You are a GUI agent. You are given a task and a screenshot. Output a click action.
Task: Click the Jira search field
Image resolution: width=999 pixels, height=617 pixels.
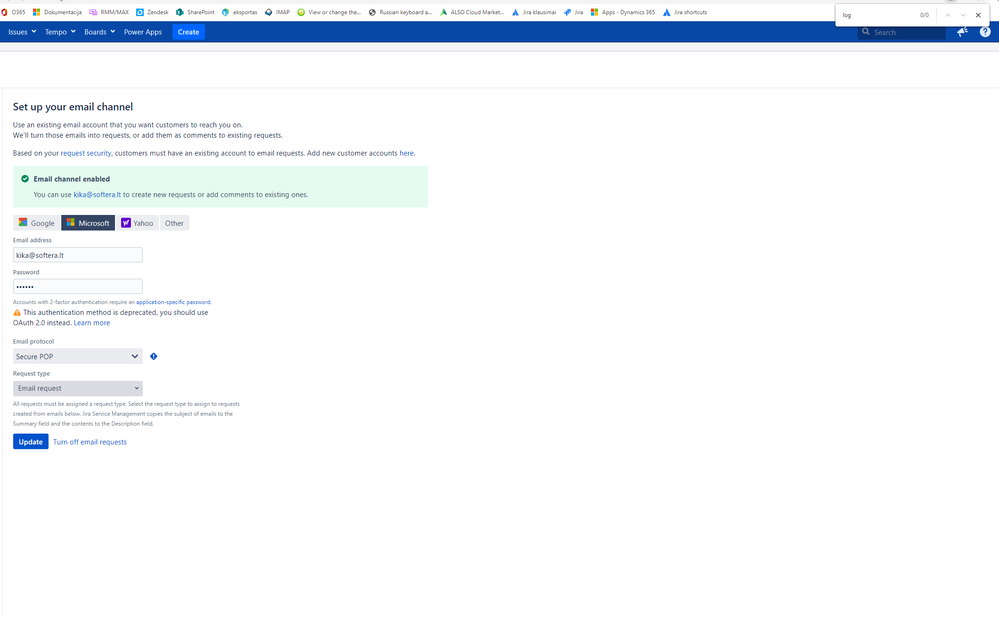(x=902, y=32)
